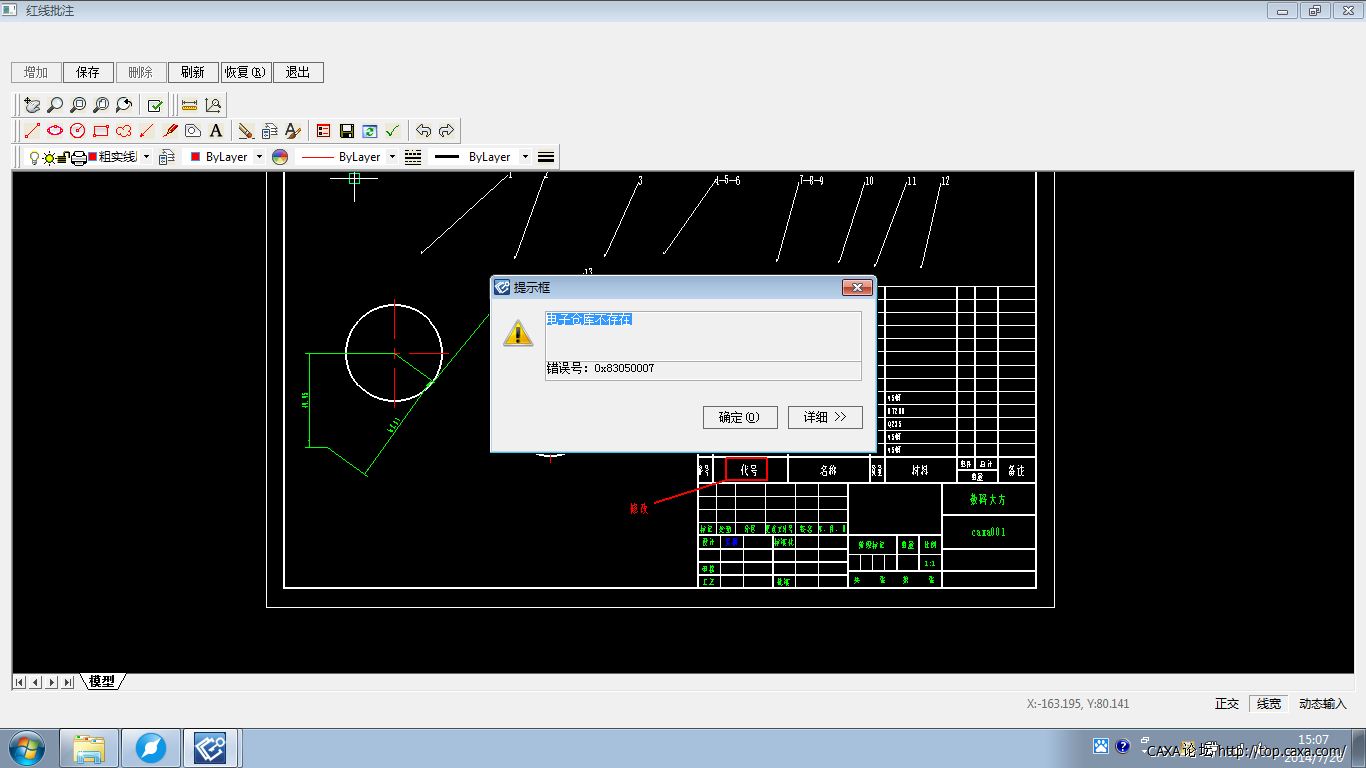Click the pan hand tool icon
The height and width of the screenshot is (768, 1366).
tap(32, 105)
